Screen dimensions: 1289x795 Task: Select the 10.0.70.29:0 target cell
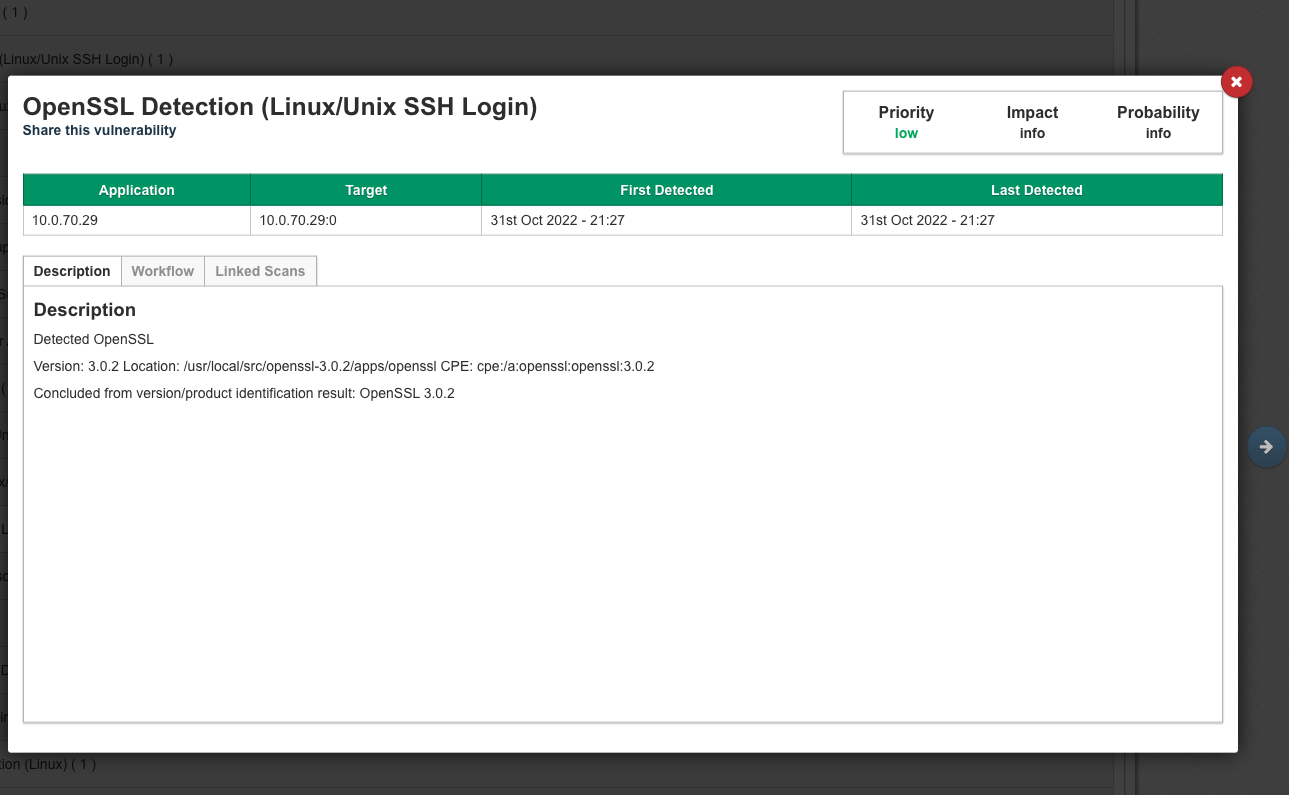298,220
